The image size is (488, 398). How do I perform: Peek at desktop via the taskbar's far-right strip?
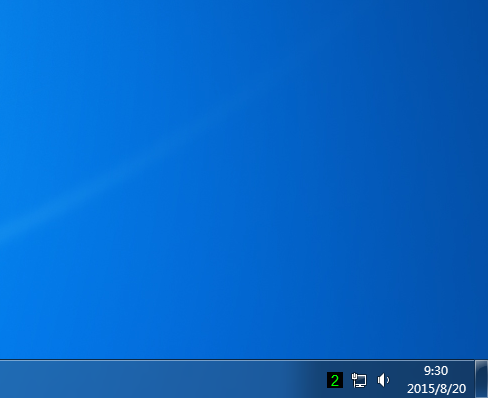tap(481, 379)
